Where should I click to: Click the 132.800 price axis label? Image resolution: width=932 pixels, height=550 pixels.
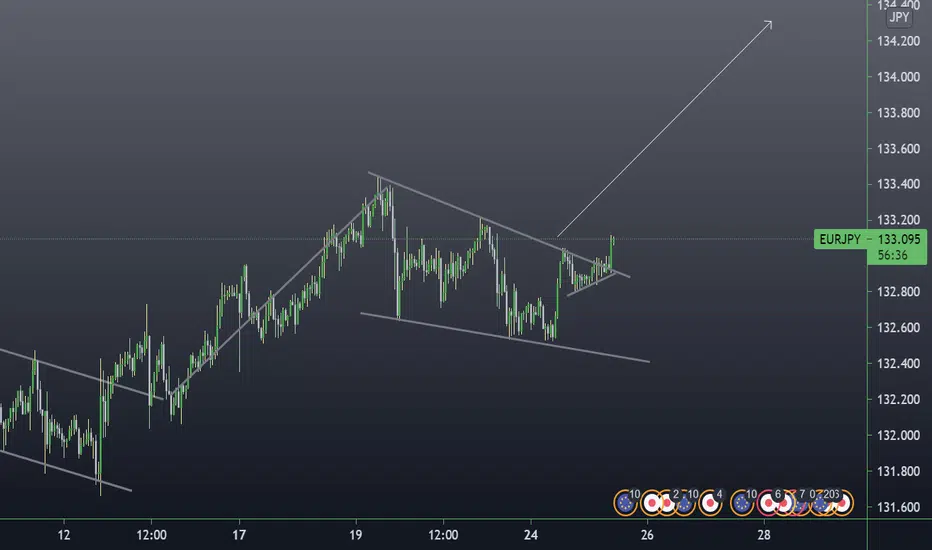(x=899, y=291)
